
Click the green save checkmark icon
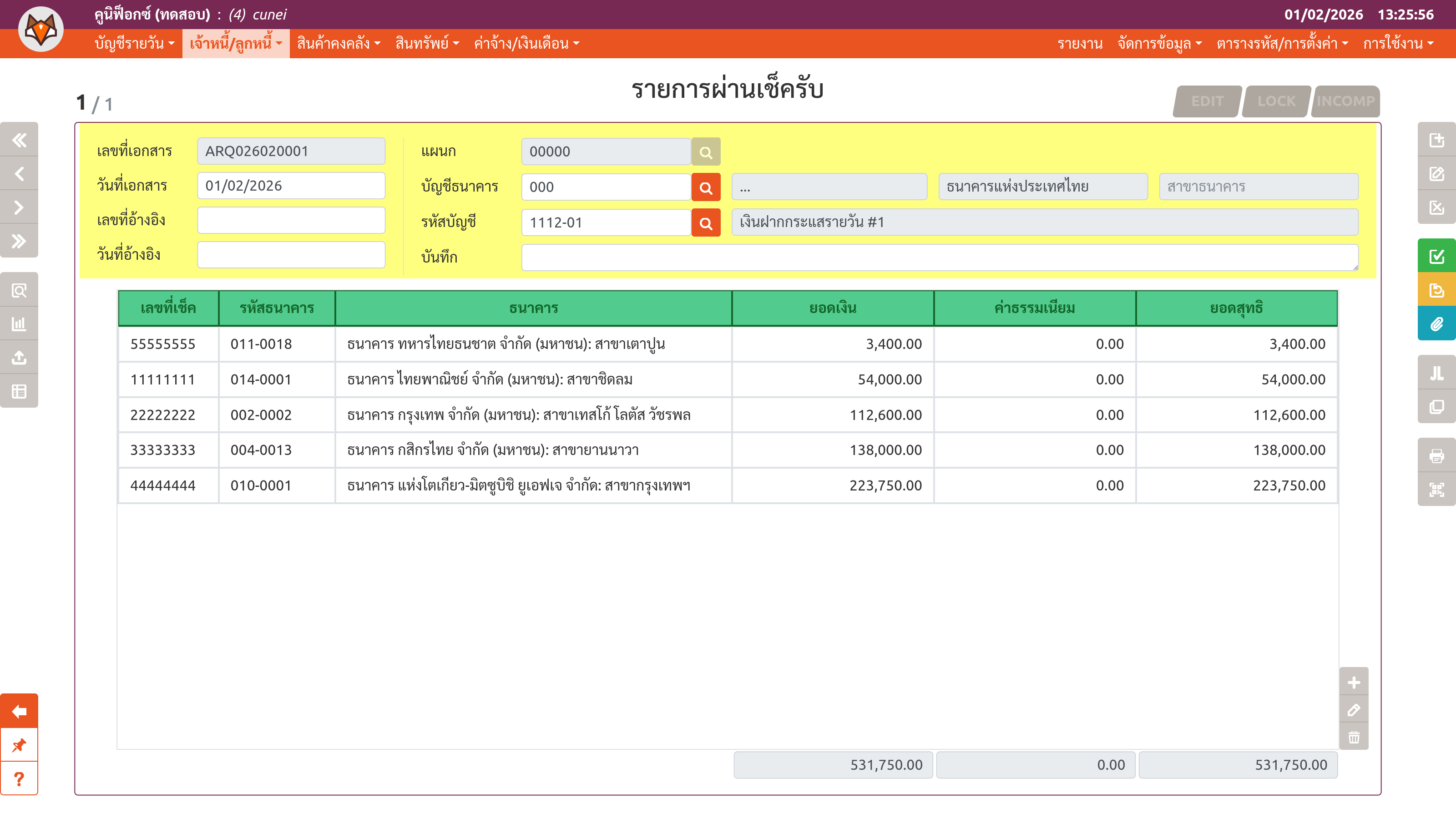1436,256
